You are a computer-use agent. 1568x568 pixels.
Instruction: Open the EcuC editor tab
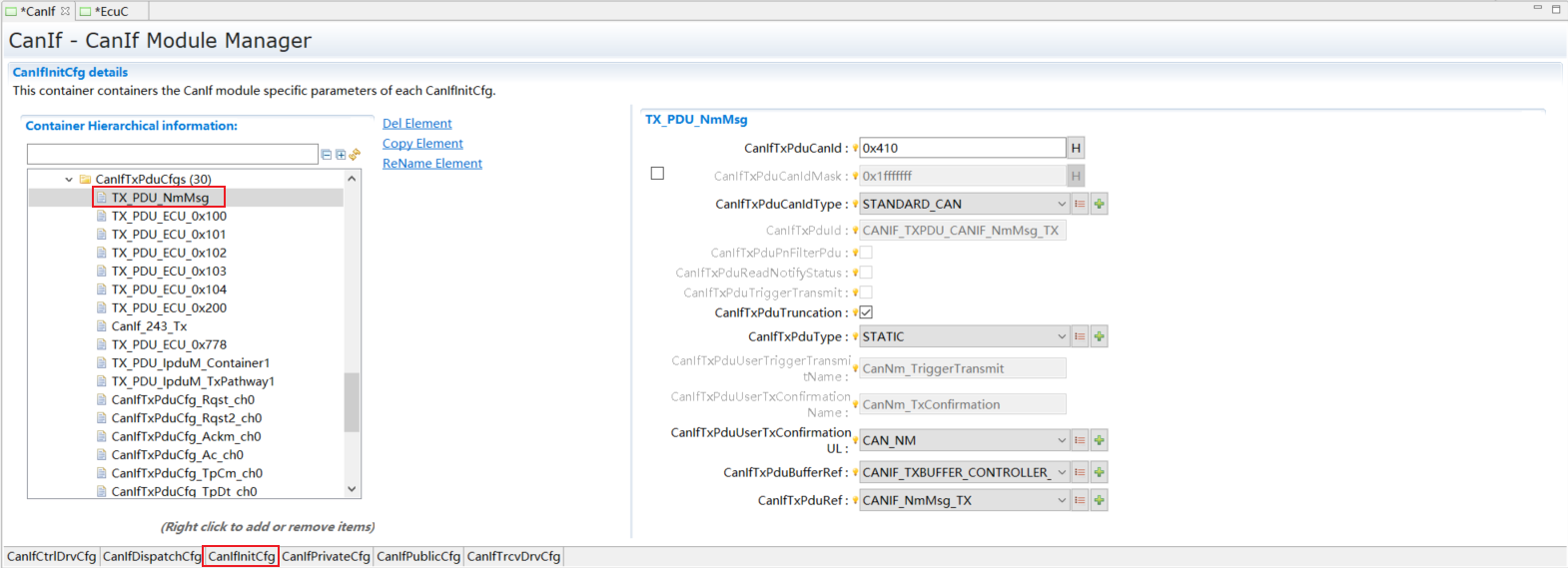[111, 11]
